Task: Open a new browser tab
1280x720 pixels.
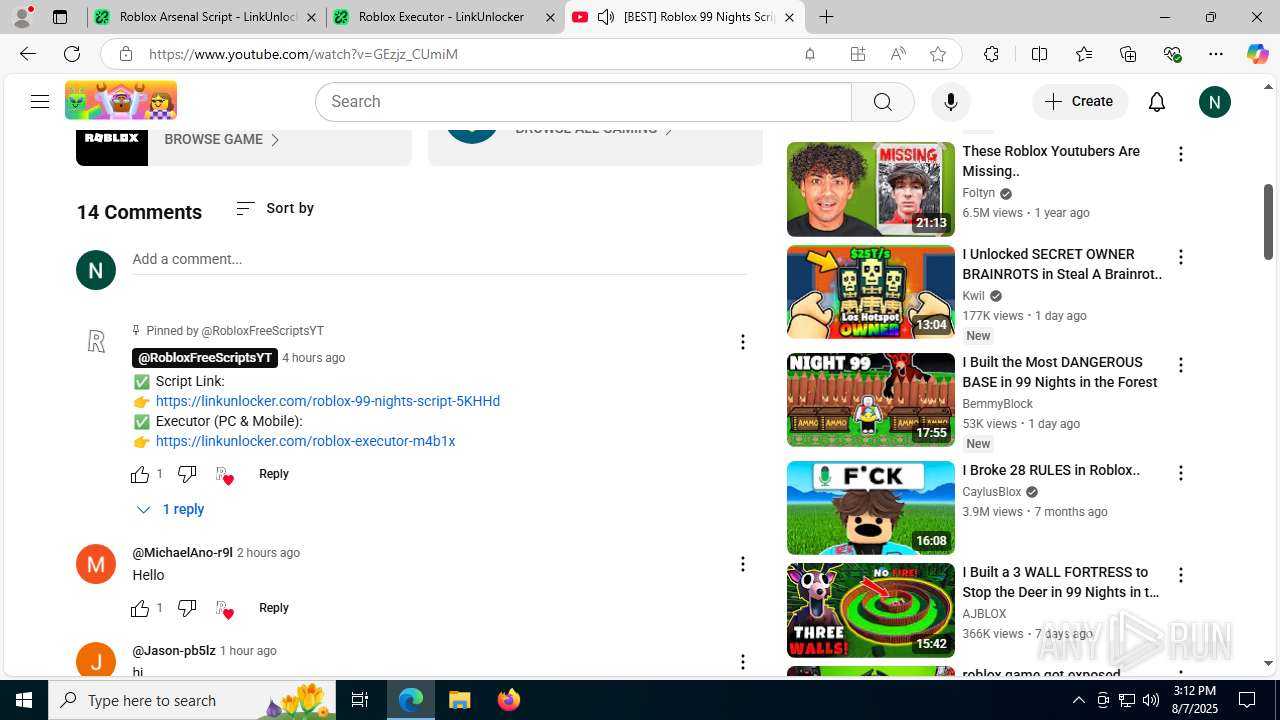Action: click(826, 17)
